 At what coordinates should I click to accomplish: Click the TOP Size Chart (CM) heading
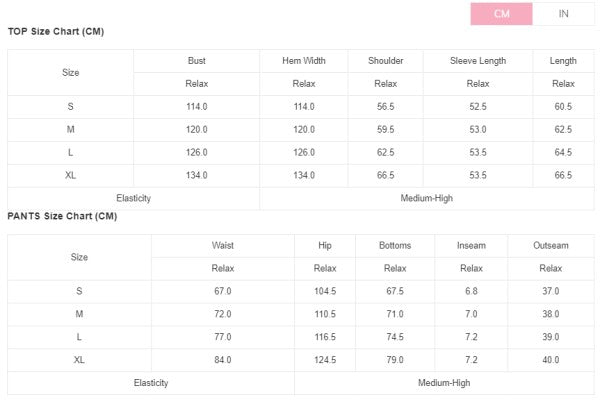(56, 31)
